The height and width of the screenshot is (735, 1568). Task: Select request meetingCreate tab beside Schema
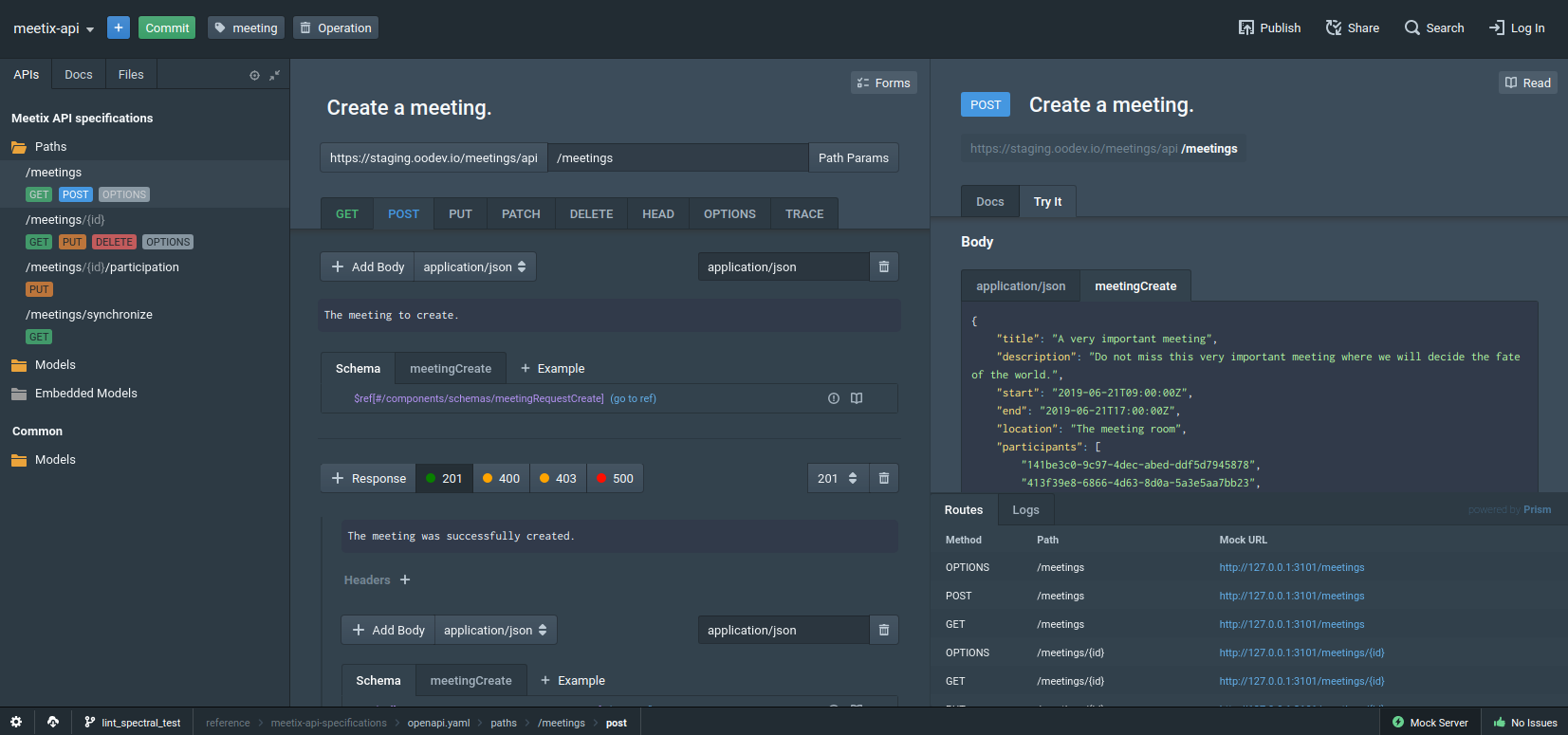(451, 368)
